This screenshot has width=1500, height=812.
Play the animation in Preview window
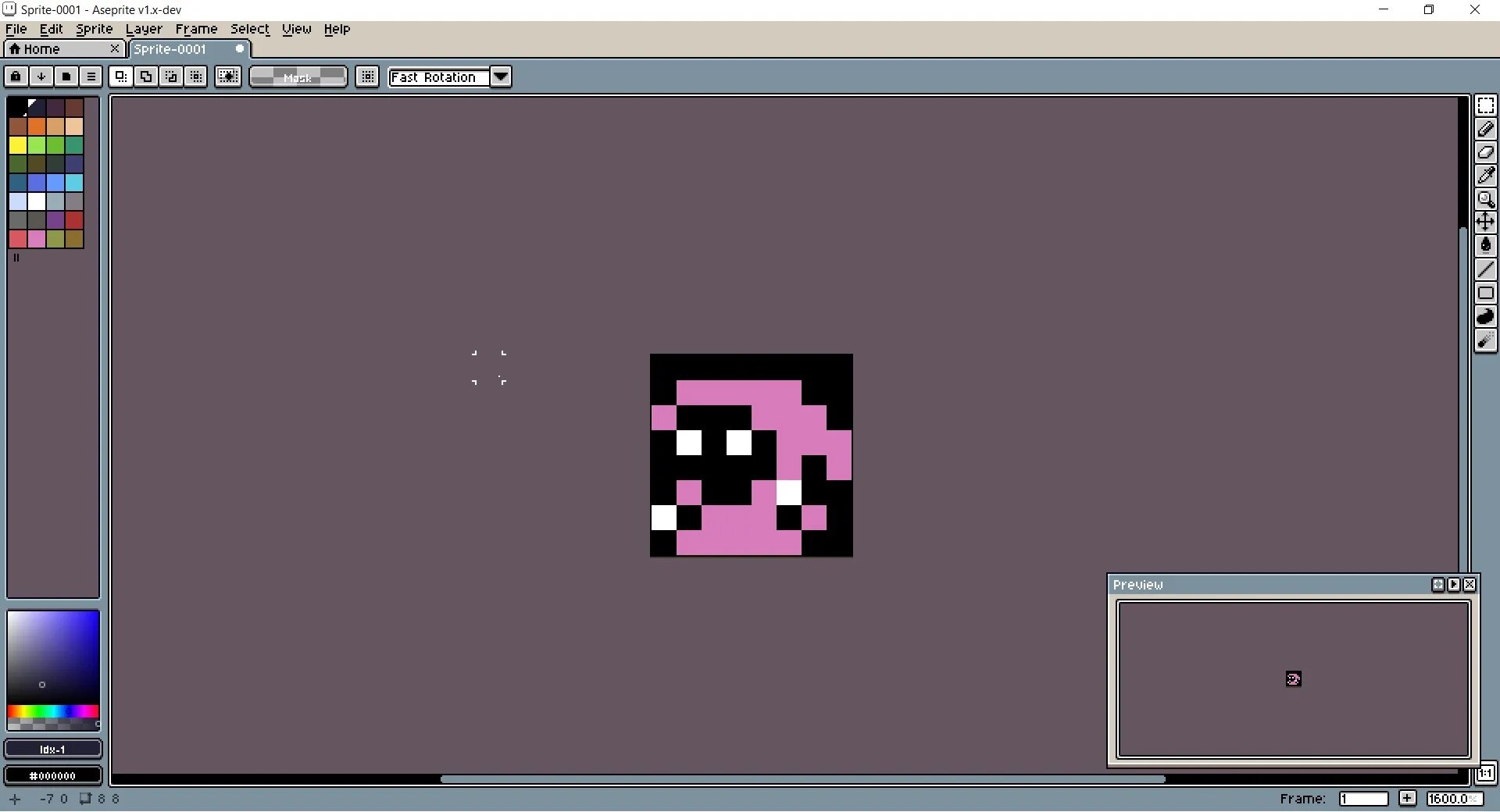tap(1453, 584)
